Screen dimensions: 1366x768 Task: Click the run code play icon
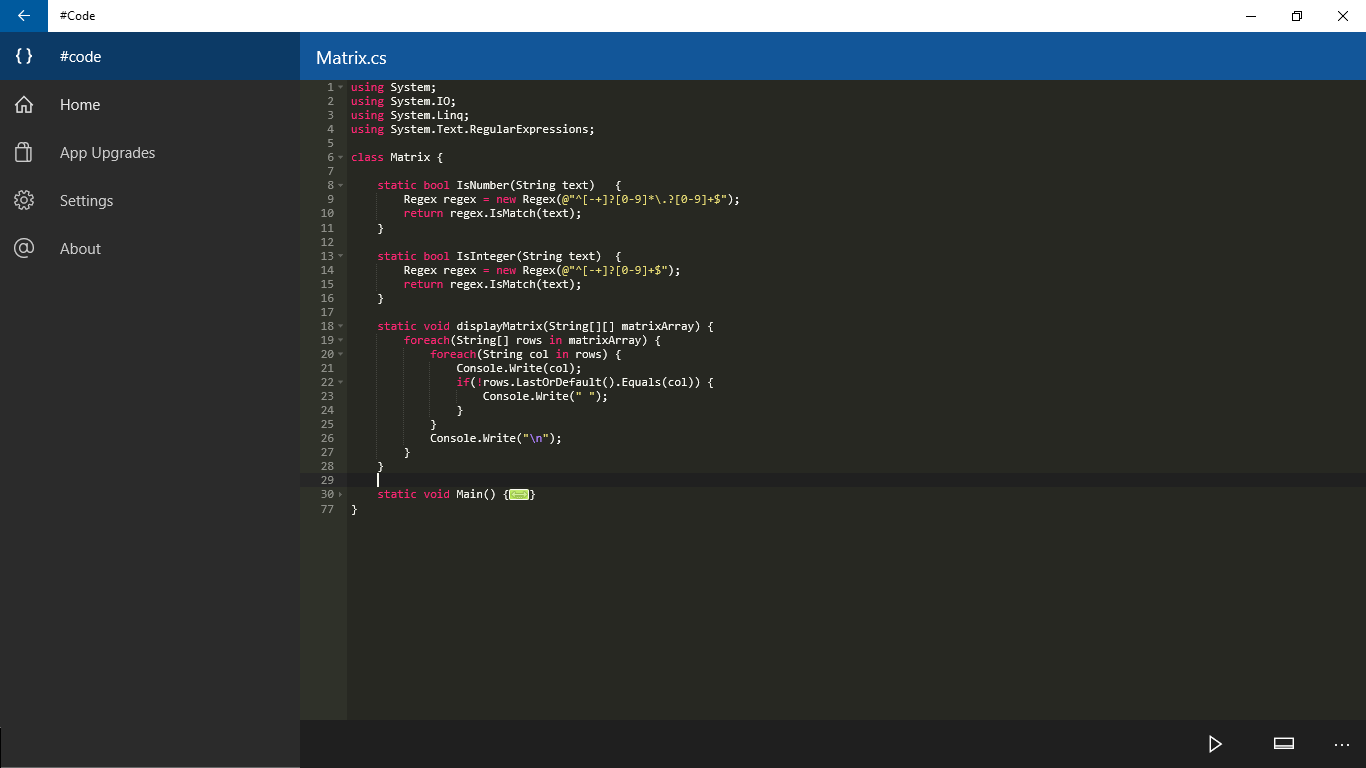1214,744
